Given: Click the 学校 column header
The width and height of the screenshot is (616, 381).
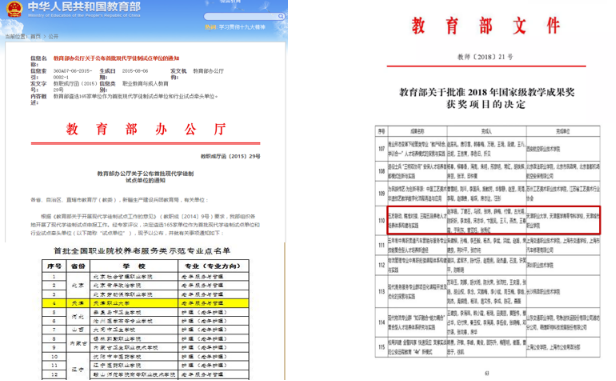Looking at the screenshot, I should click(134, 266).
